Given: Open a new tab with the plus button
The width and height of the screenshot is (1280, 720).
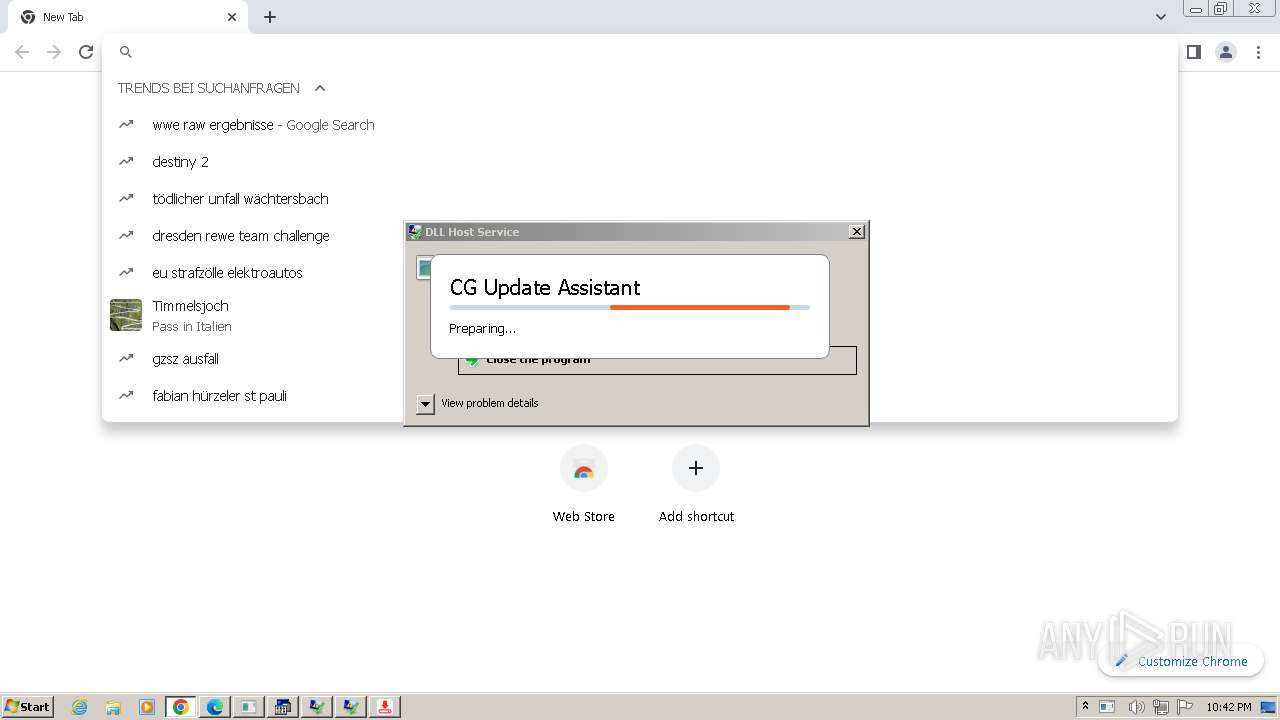Looking at the screenshot, I should pyautogui.click(x=270, y=17).
